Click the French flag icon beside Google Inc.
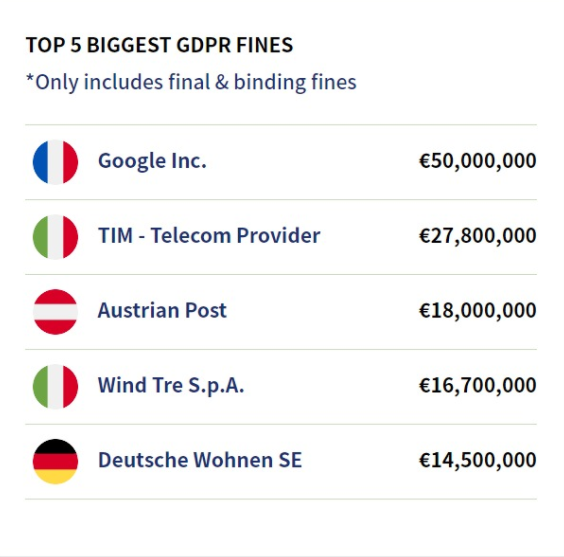Viewport: 564px width, 557px height. [55, 162]
